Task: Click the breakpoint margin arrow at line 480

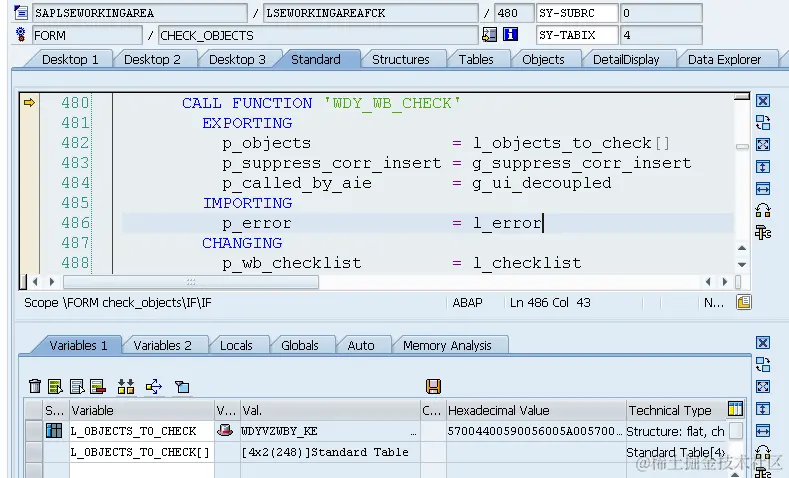Action: [x=29, y=103]
